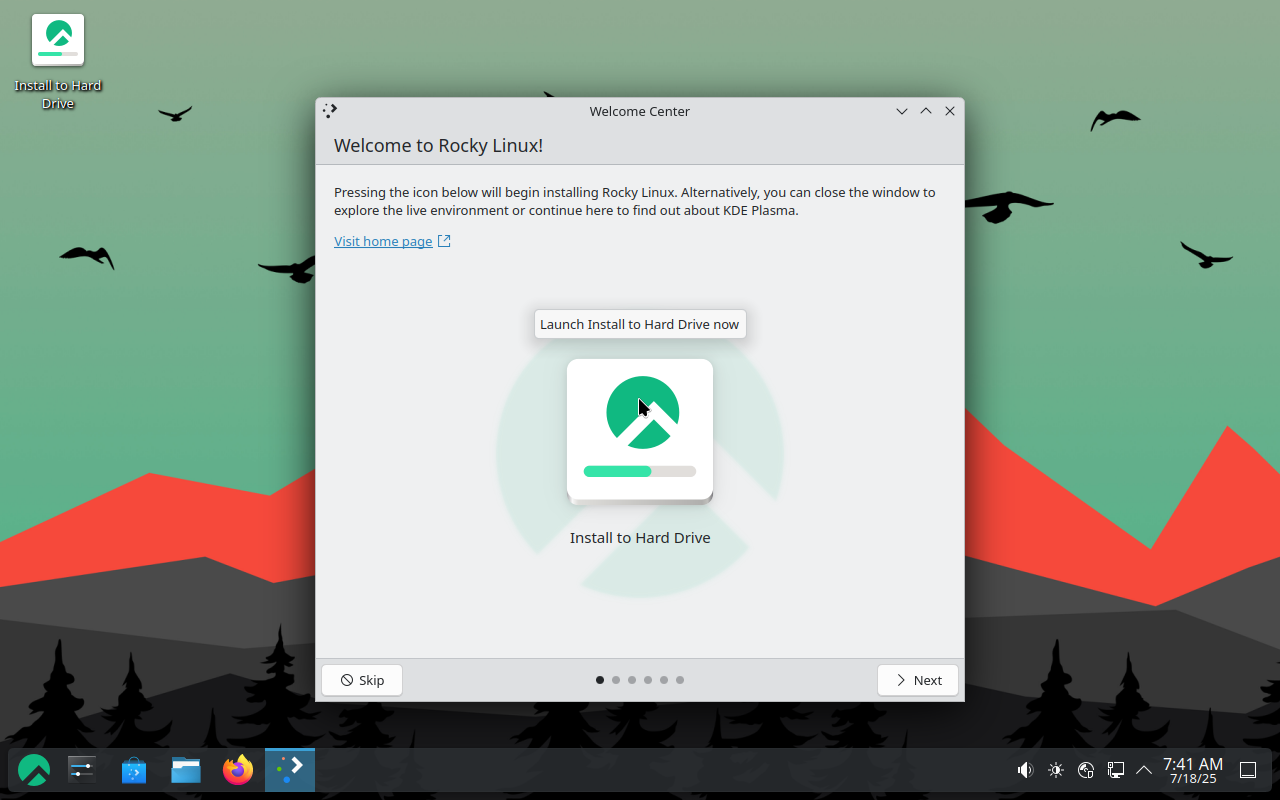
Task: Open the Welcome Center window menu icon
Action: click(x=330, y=111)
